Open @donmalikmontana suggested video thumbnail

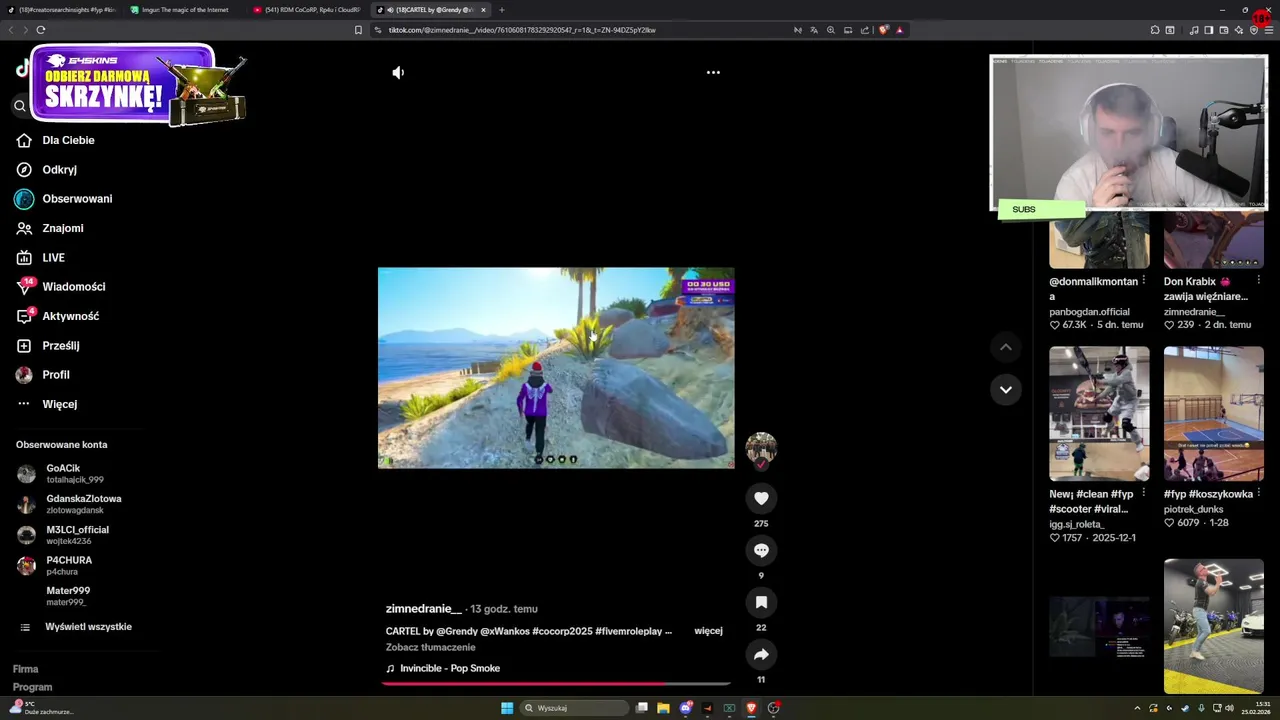tap(1099, 241)
